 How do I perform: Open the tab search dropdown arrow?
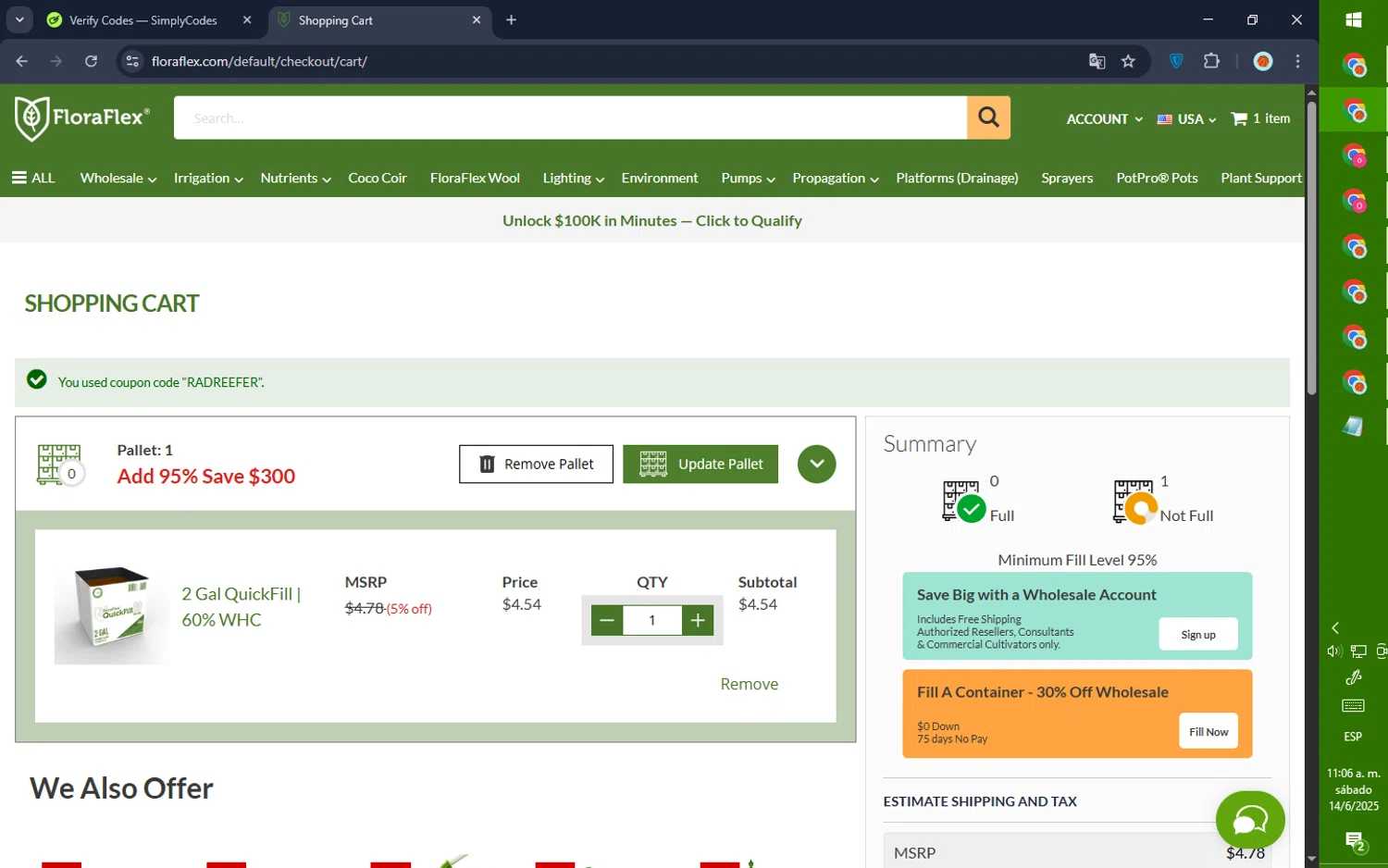pyautogui.click(x=19, y=19)
